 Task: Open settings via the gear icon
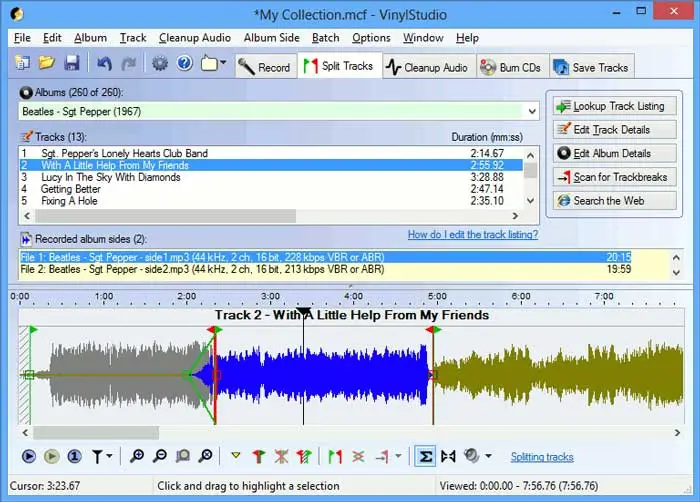click(x=160, y=63)
